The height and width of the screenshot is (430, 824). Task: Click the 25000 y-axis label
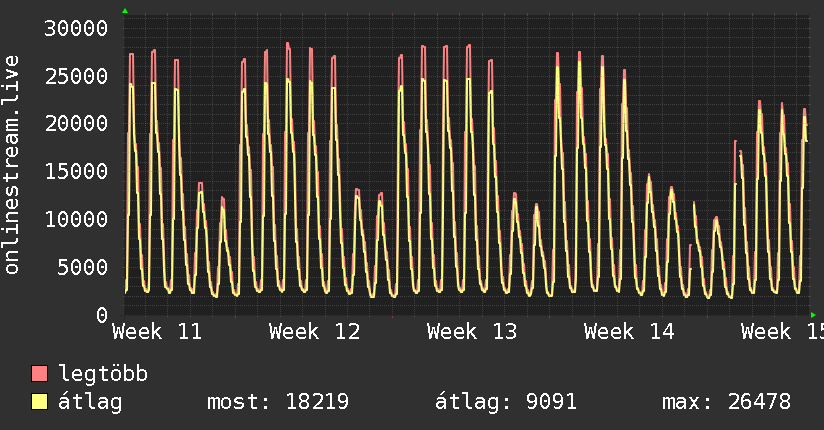[x=76, y=76]
